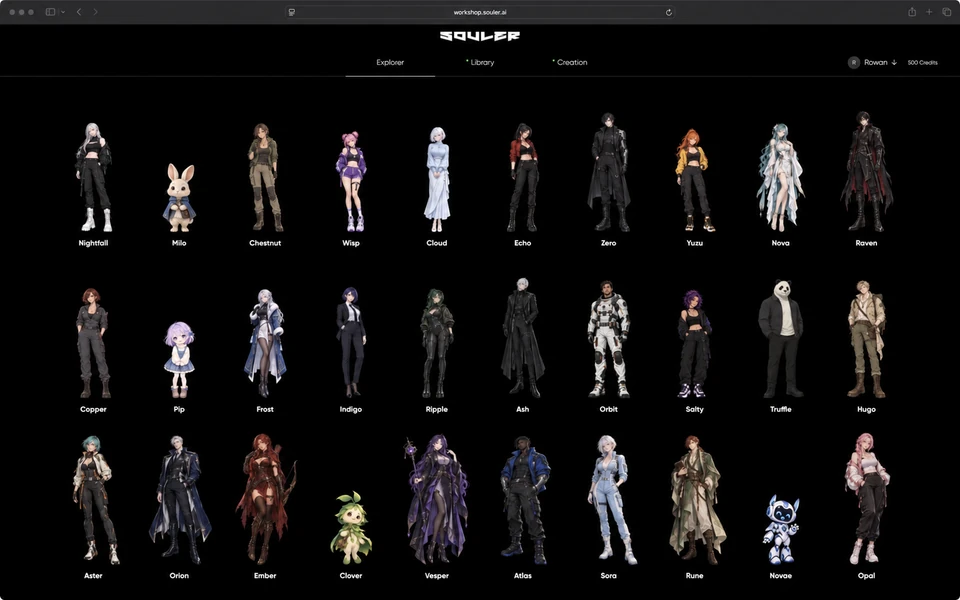The height and width of the screenshot is (600, 960).
Task: Select the Zero character
Action: click(609, 172)
